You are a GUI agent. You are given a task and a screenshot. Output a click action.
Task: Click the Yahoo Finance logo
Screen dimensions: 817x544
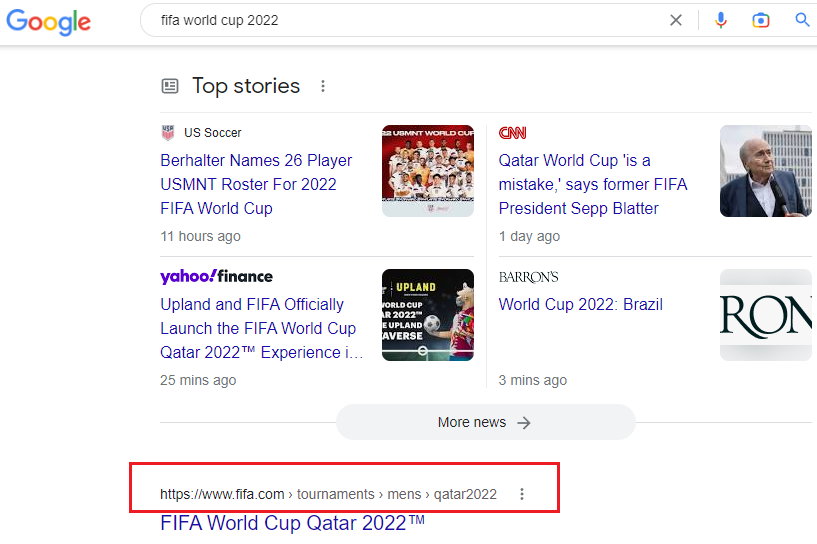coord(216,277)
